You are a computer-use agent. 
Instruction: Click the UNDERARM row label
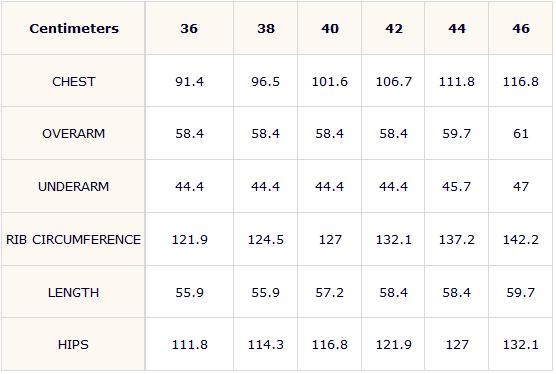click(74, 186)
